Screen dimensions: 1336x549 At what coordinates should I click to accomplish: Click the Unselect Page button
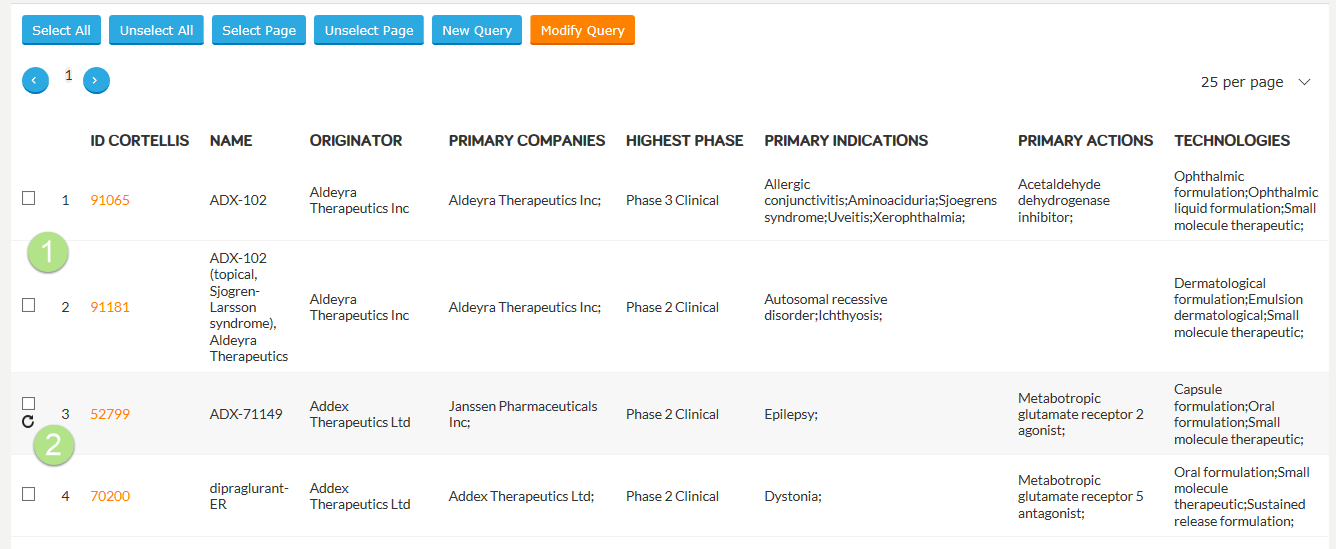coord(369,30)
